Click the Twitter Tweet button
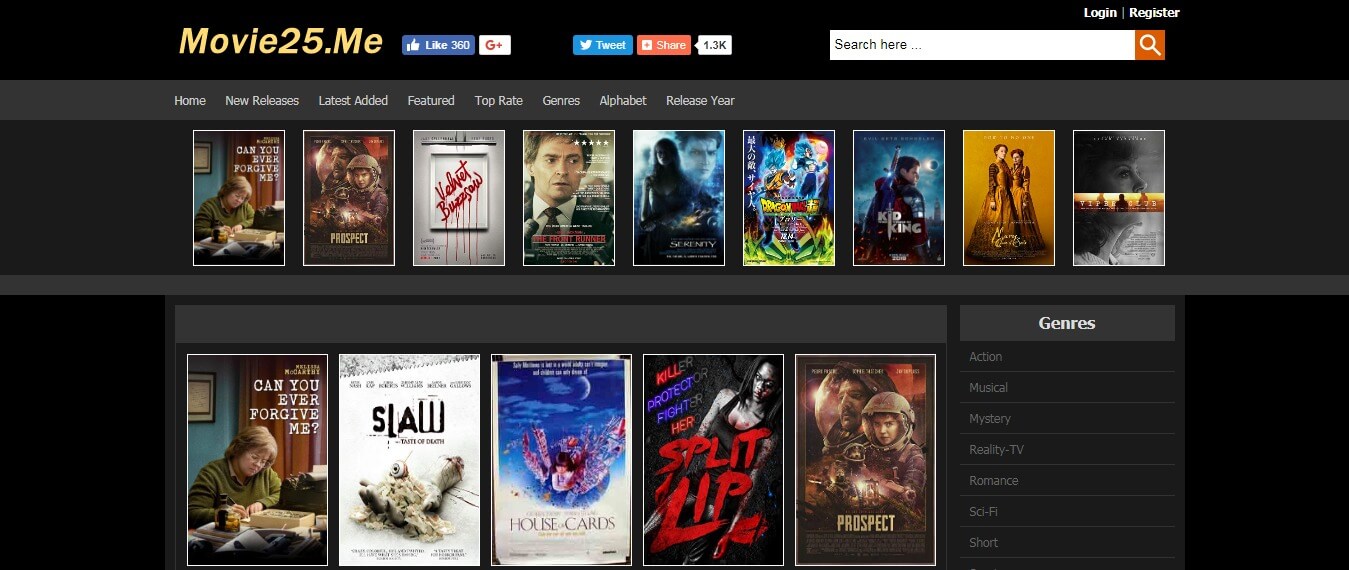1349x570 pixels. coord(602,45)
